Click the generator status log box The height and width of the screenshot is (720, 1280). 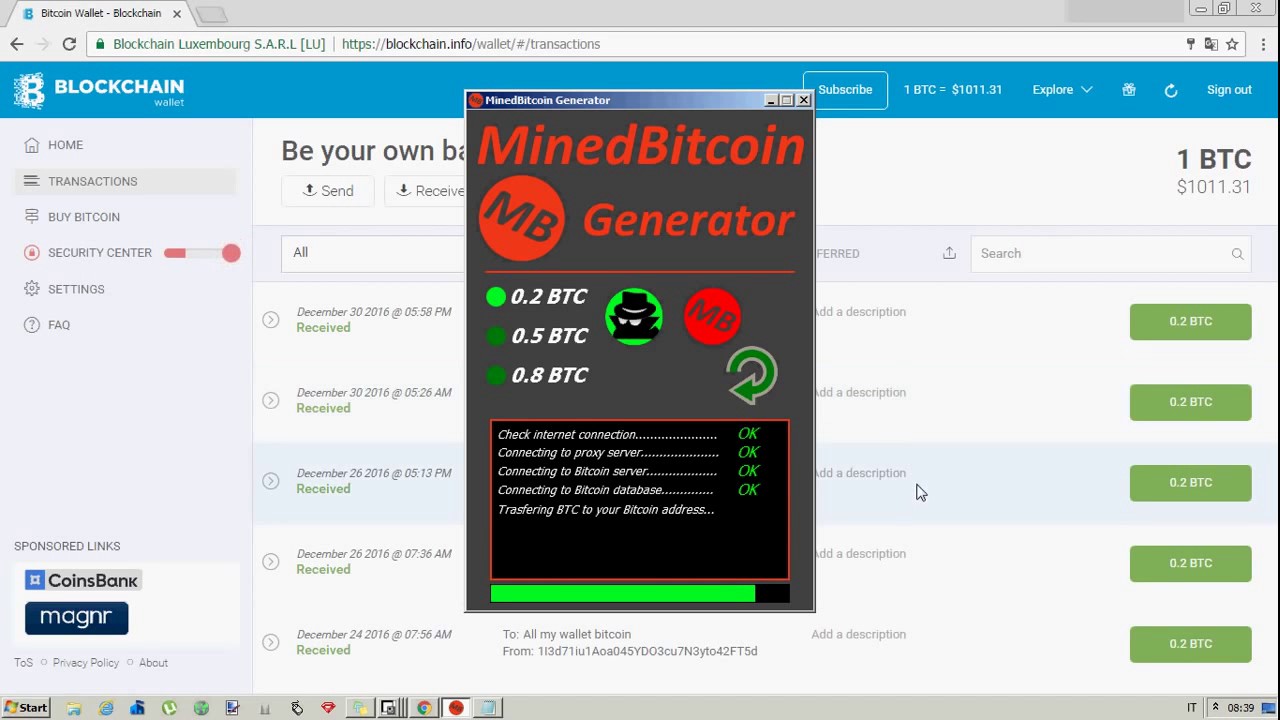(x=640, y=500)
